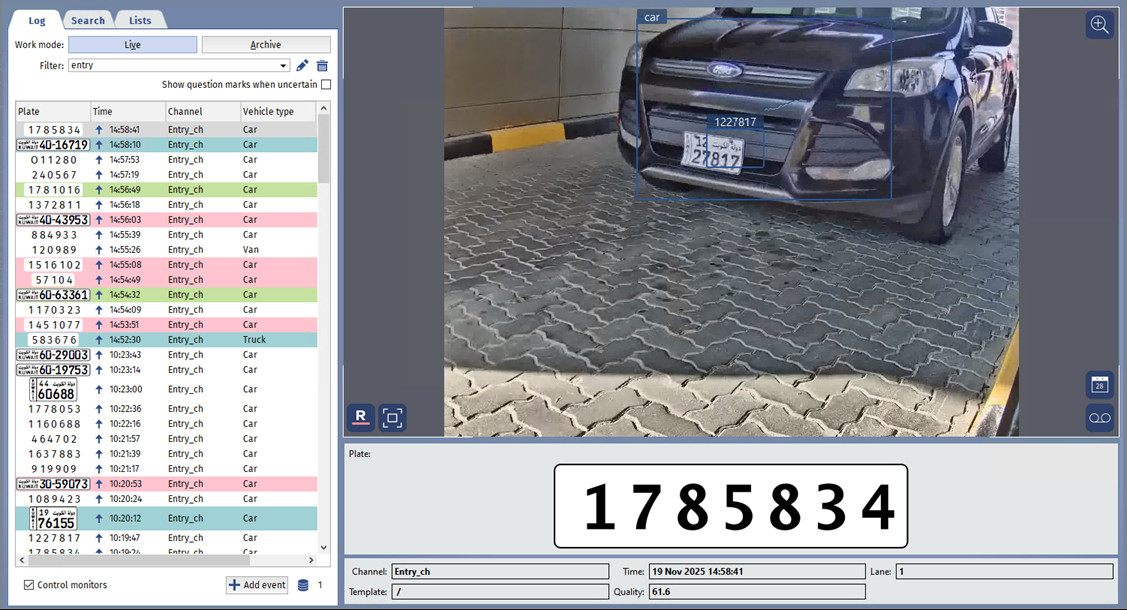The height and width of the screenshot is (610, 1127).
Task: Click the magnifier zoom icon on the video
Action: (x=1099, y=26)
